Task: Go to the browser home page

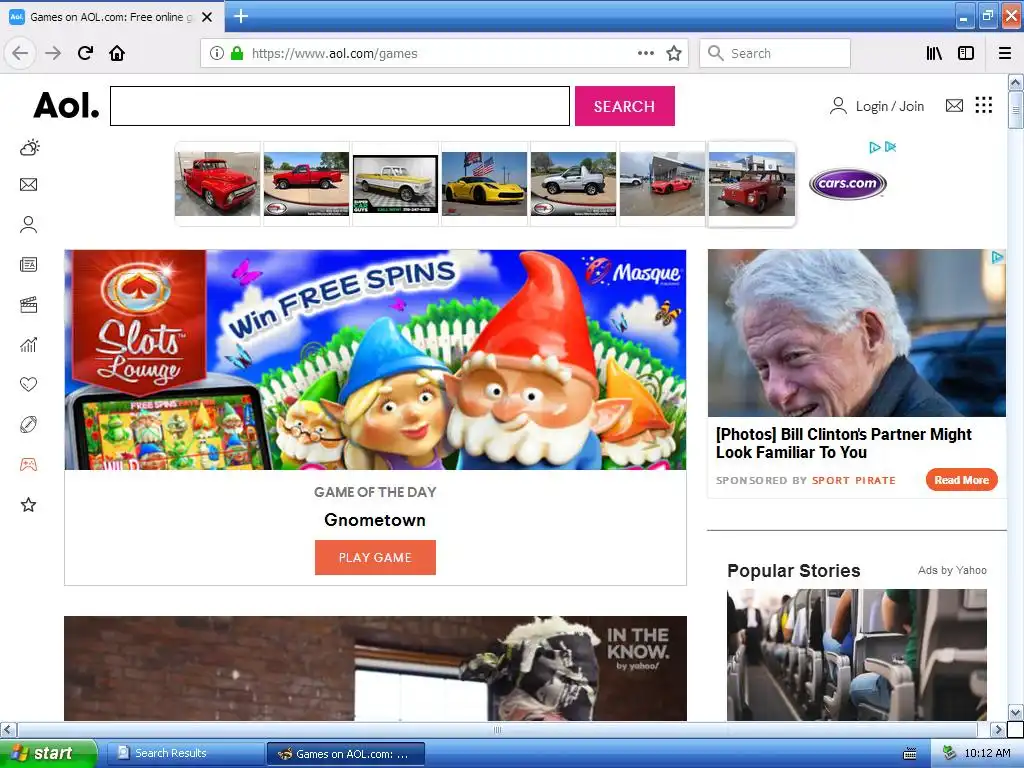Action: pos(117,53)
